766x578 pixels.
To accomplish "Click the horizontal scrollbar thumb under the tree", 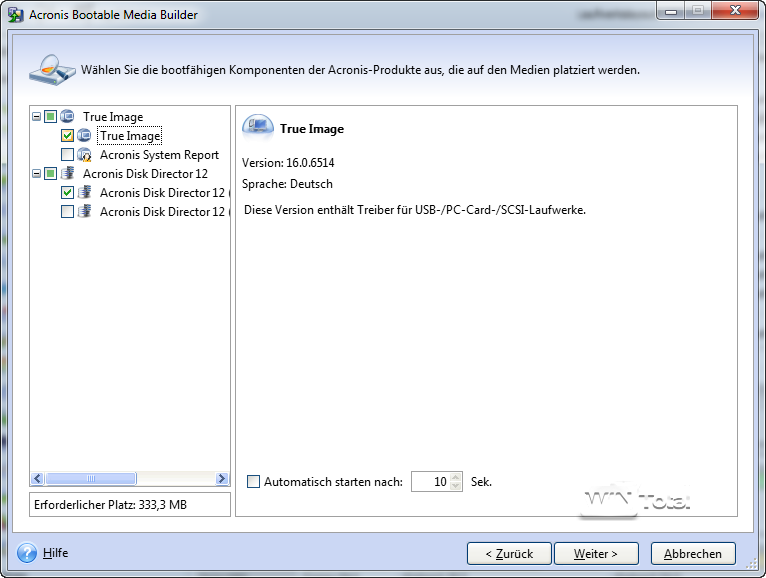I will click(91, 478).
